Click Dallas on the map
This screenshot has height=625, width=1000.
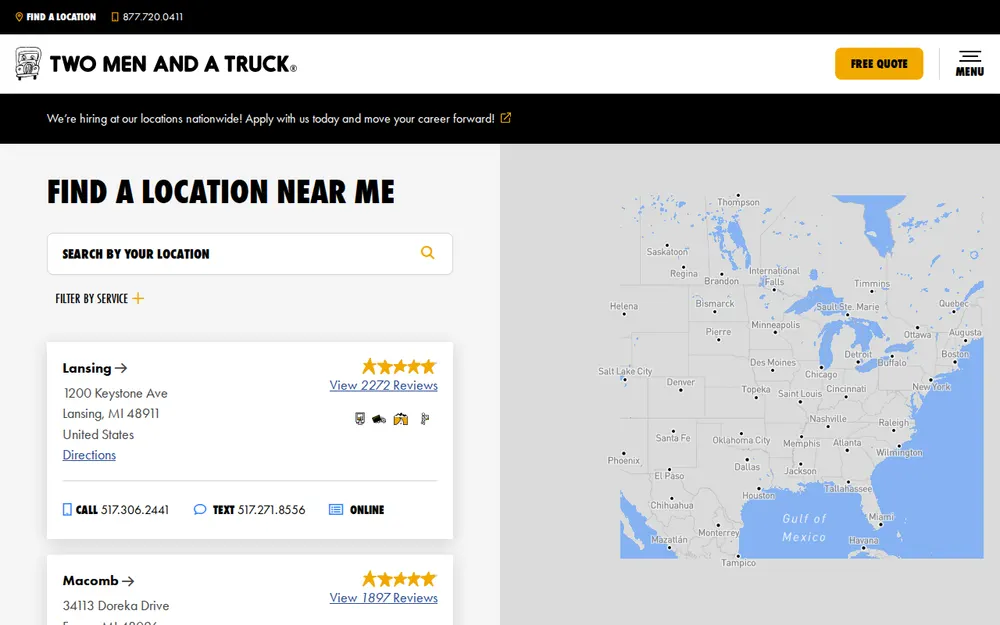747,467
